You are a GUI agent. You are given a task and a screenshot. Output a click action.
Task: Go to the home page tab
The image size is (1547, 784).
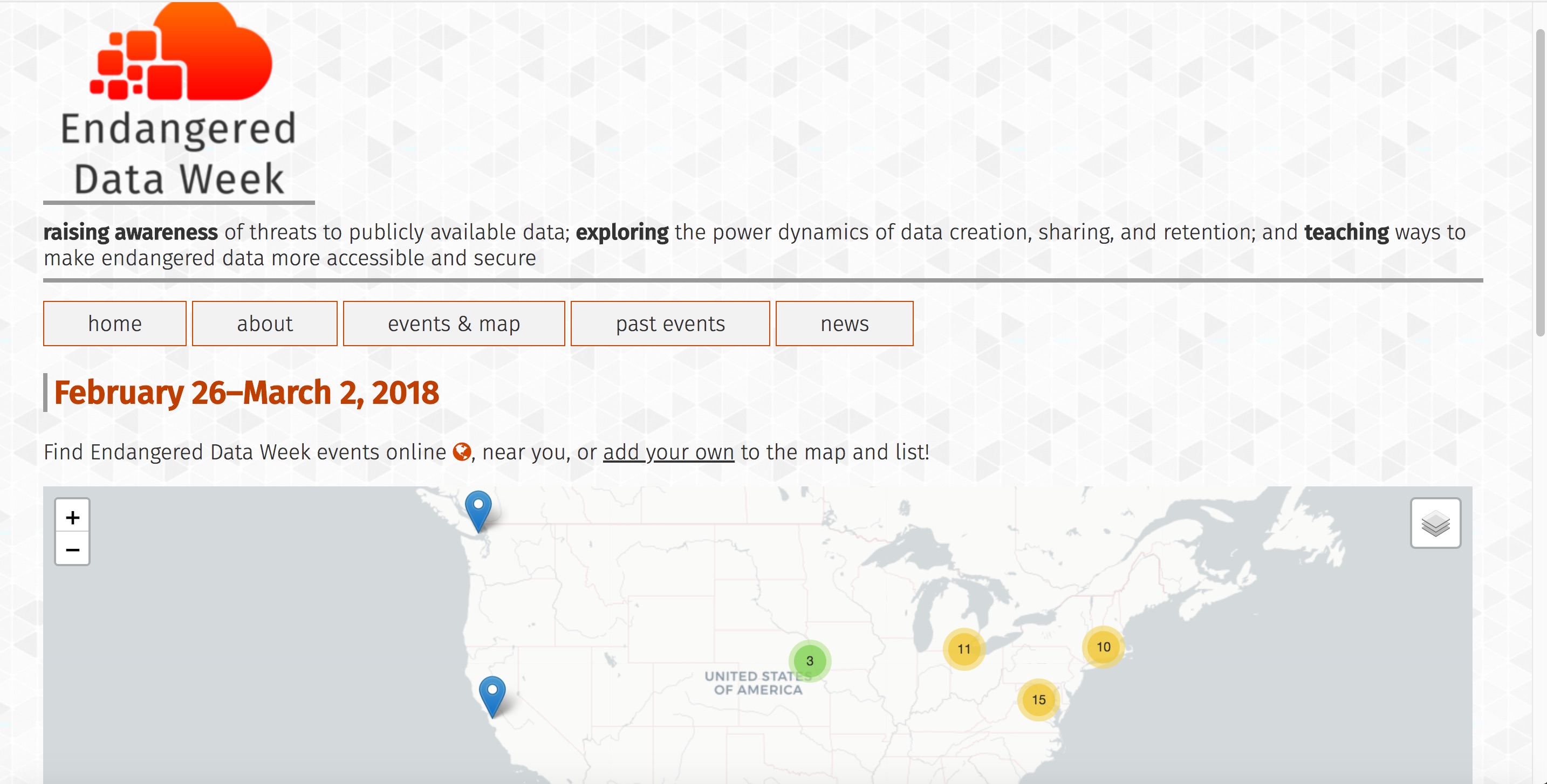click(115, 324)
